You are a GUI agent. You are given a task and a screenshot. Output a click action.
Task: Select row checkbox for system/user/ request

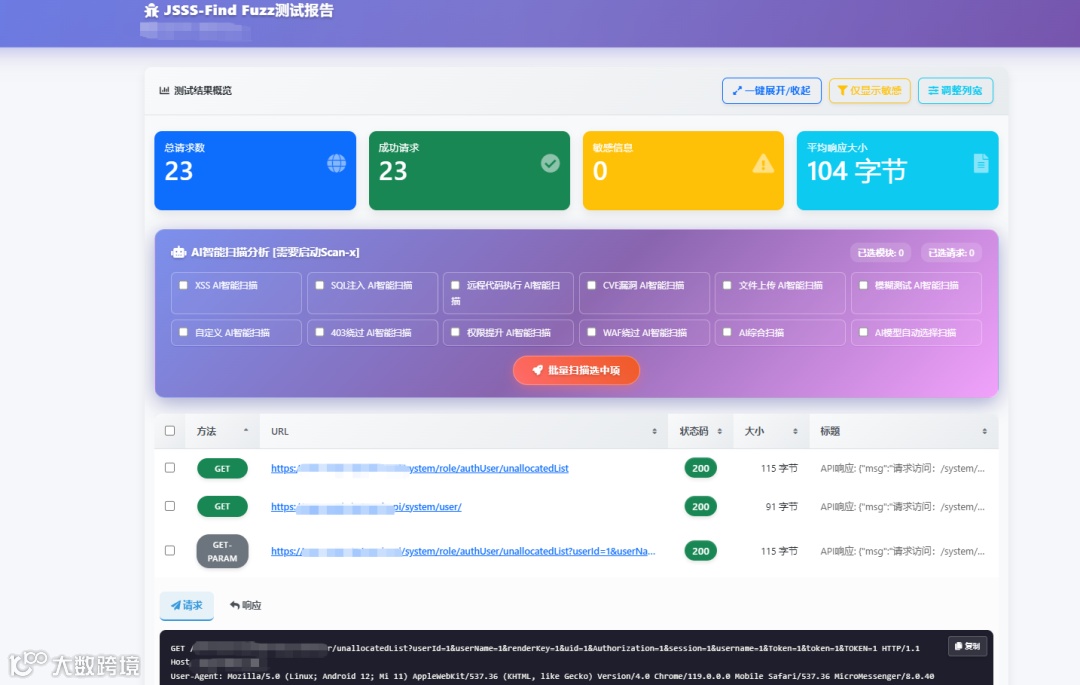pyautogui.click(x=170, y=506)
